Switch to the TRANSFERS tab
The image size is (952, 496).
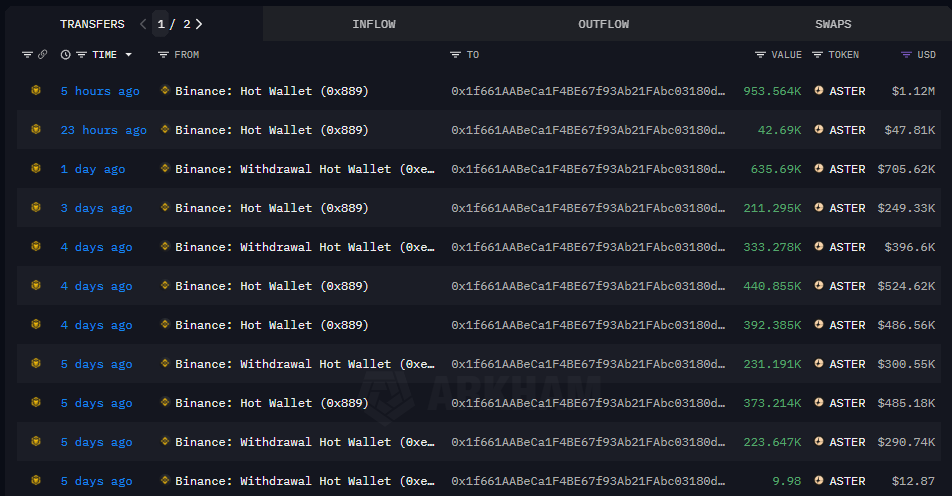click(92, 24)
